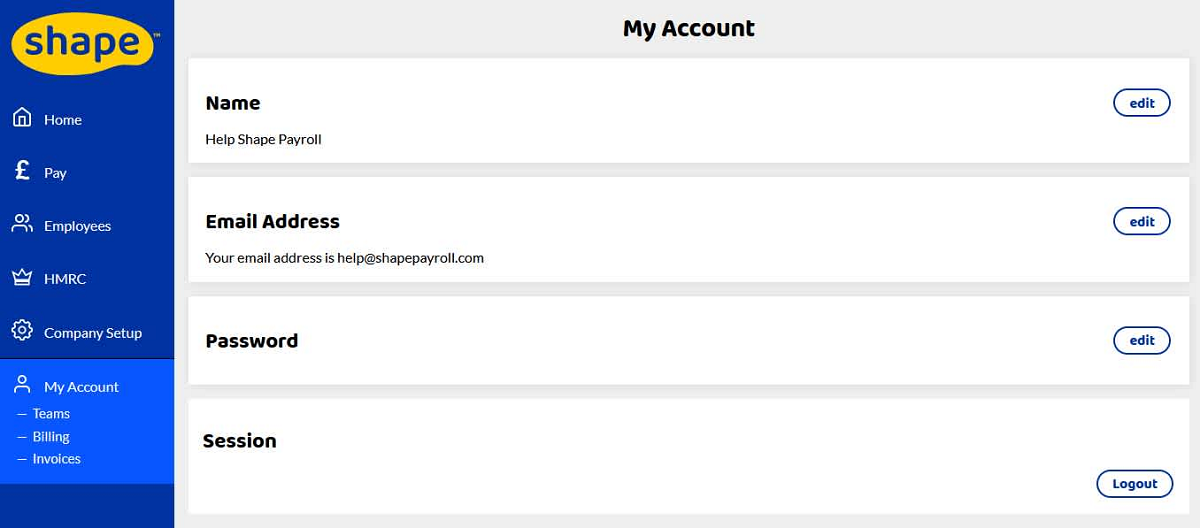Edit the Email Address
This screenshot has width=1200, height=528.
pos(1141,222)
